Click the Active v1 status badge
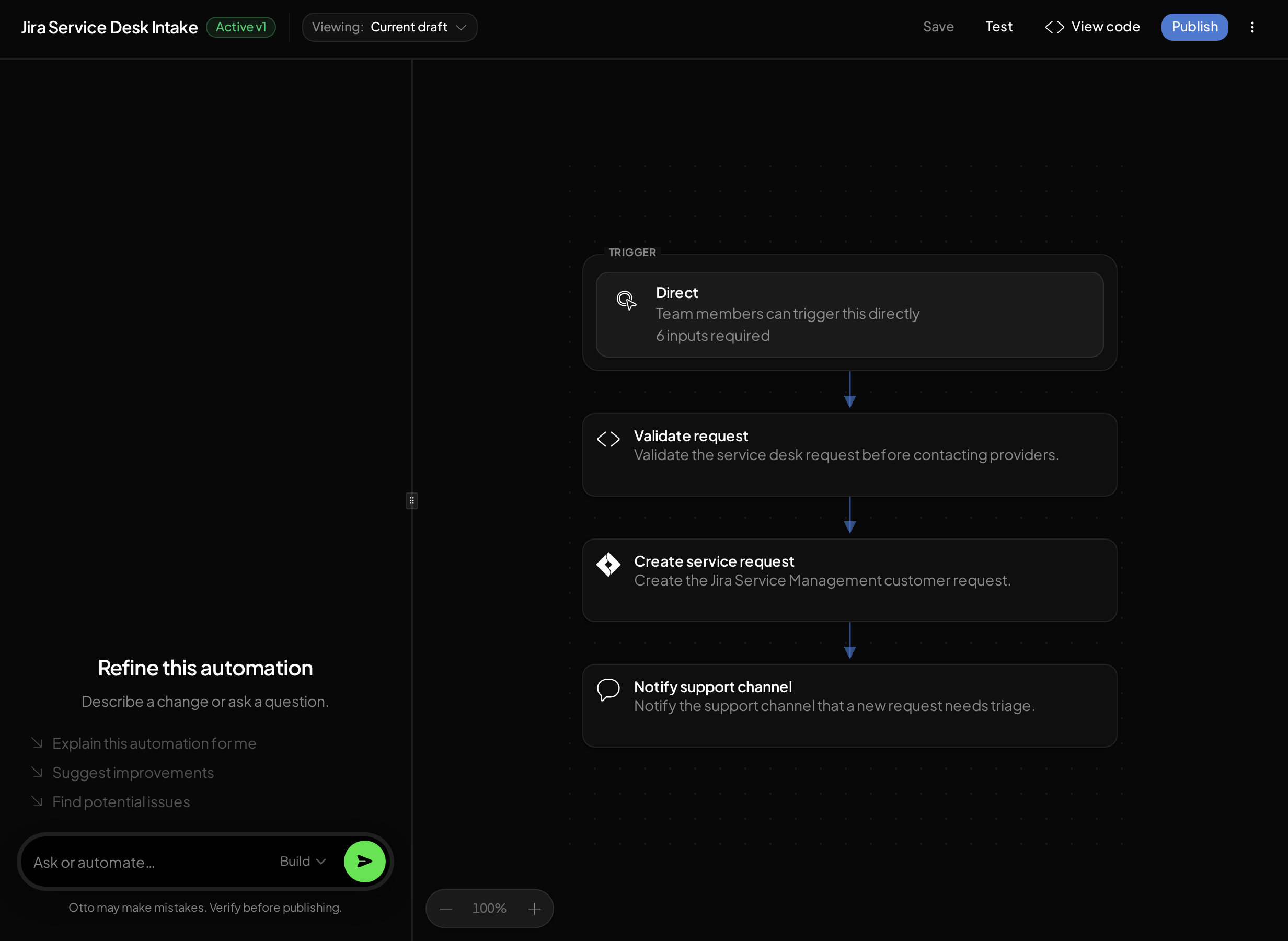 coord(241,27)
